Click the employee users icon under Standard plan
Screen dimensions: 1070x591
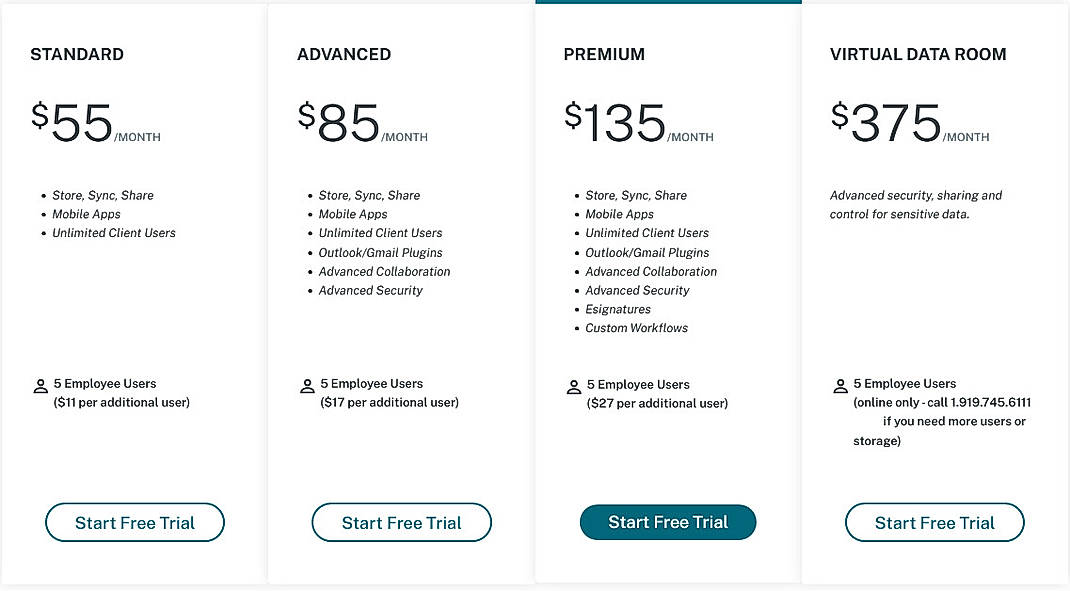click(40, 385)
